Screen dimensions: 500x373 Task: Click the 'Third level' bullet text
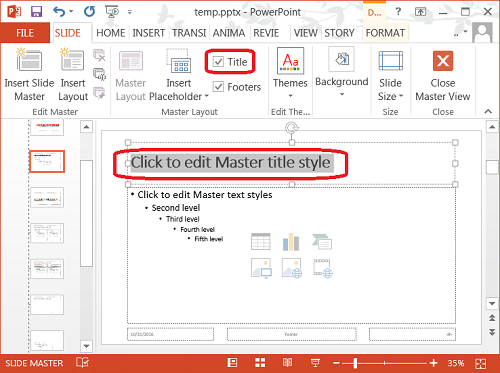(x=183, y=219)
